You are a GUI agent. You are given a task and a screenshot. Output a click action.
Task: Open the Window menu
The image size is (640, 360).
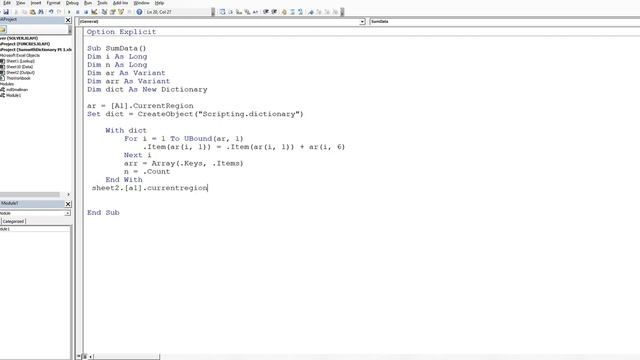(x=142, y=3)
